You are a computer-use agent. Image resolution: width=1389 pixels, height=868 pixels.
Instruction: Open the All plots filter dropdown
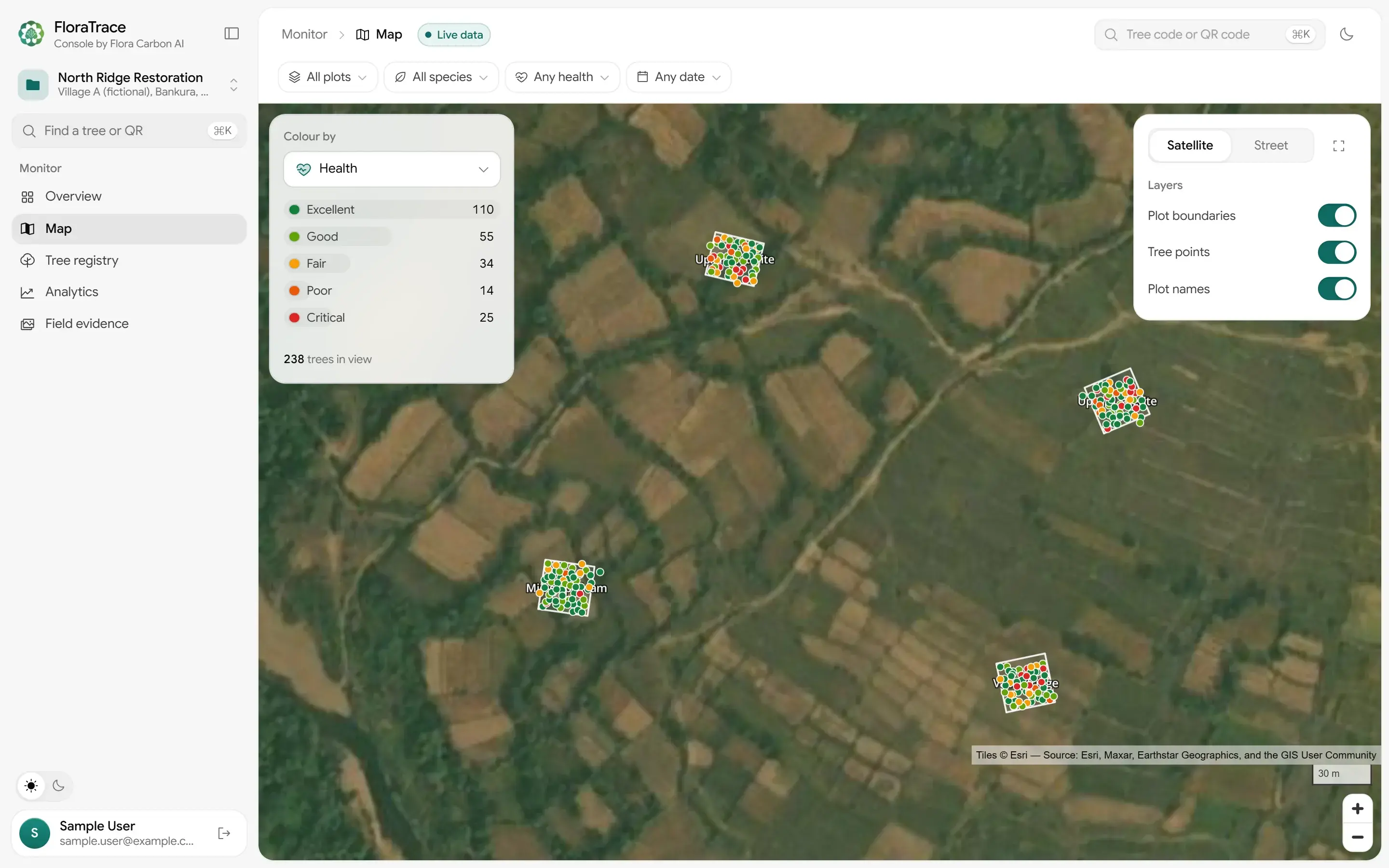click(x=328, y=77)
